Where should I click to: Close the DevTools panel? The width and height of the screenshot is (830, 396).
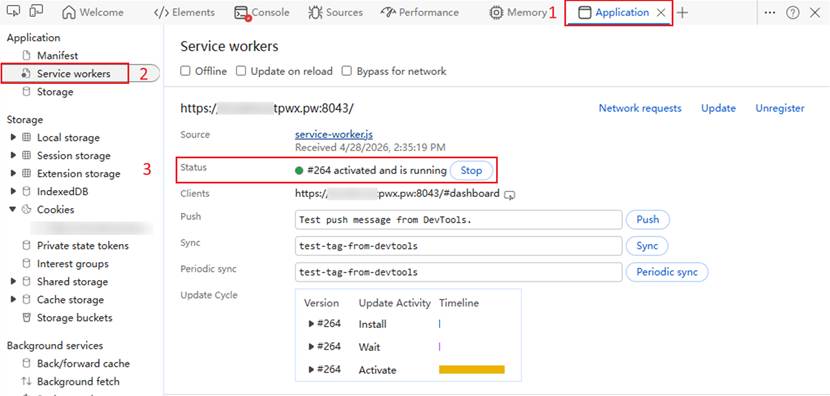(815, 13)
